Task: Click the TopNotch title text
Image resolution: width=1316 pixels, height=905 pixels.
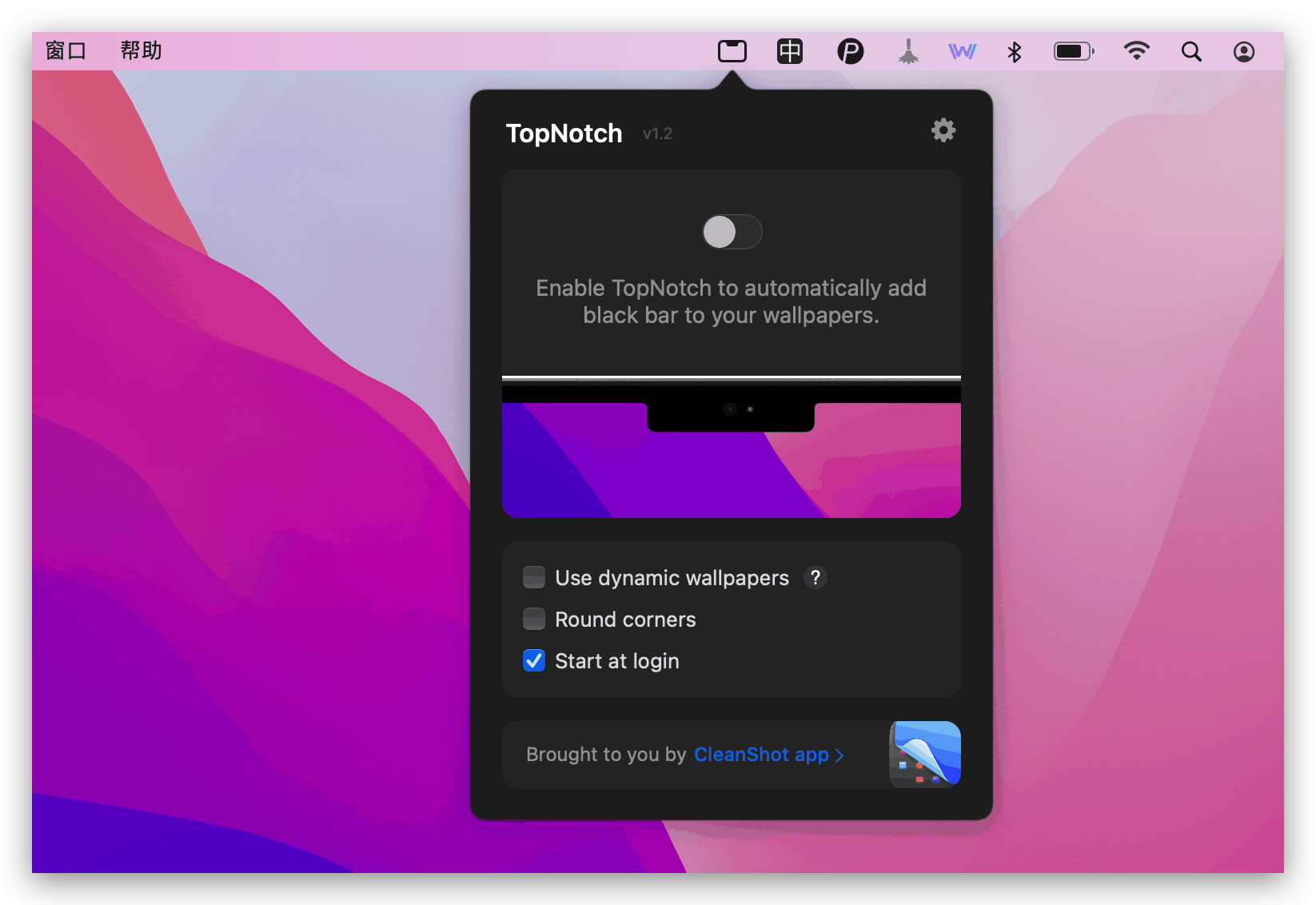Action: [564, 134]
